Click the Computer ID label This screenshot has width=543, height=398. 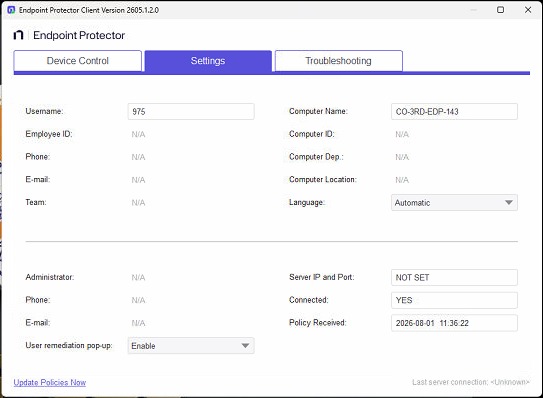click(x=312, y=134)
